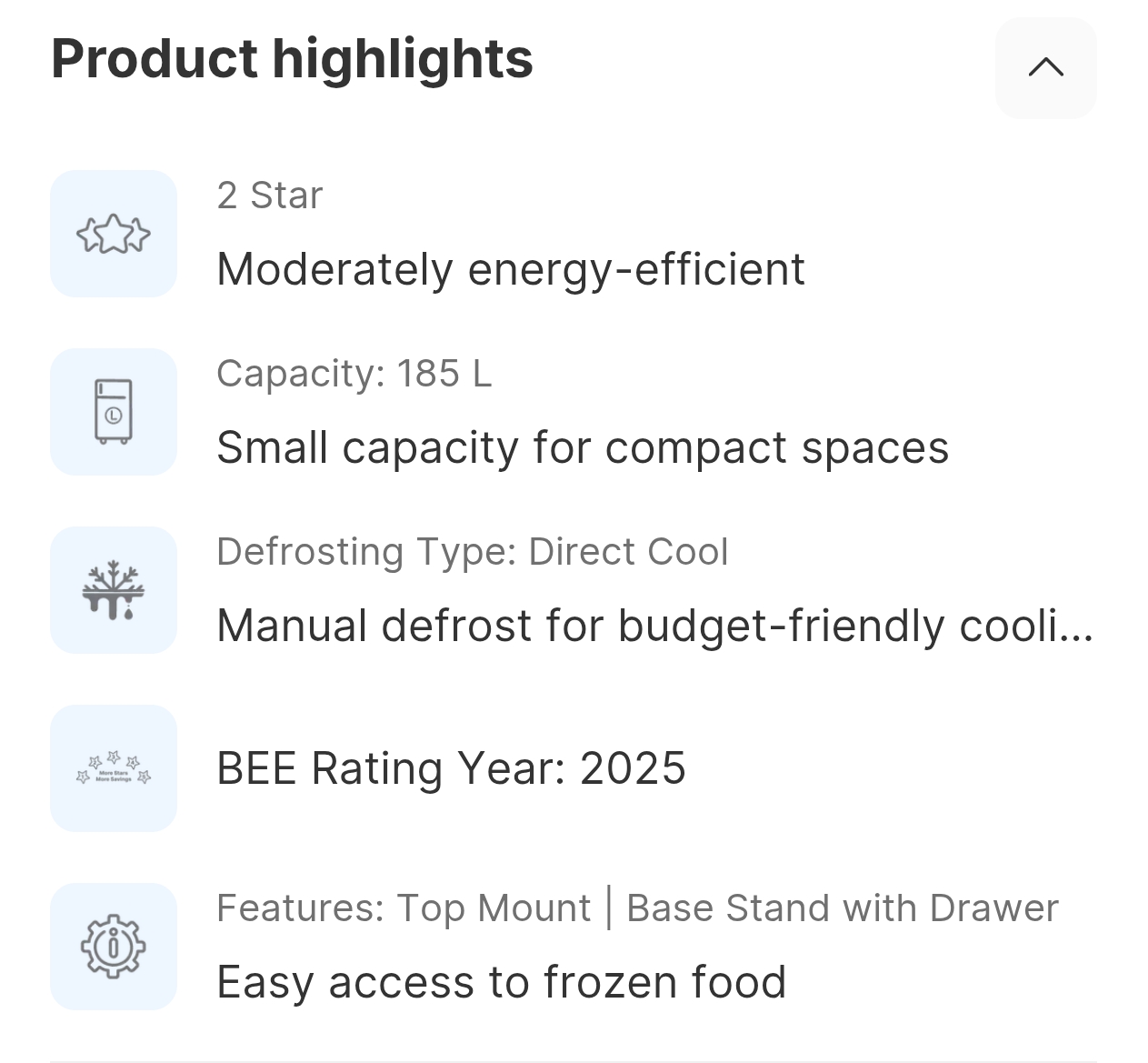Click the gear info features icon
This screenshot has width=1148, height=1063.
point(114,947)
